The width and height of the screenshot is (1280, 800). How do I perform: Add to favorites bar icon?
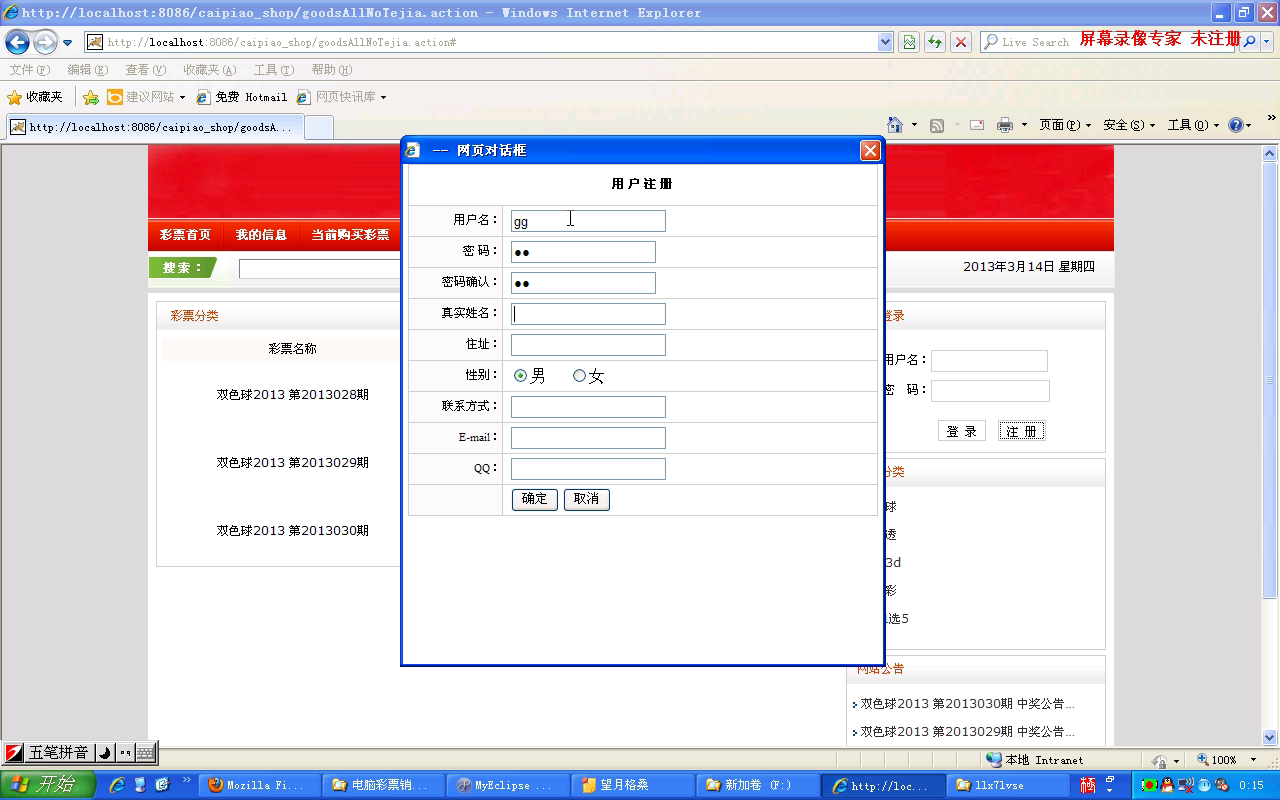91,97
